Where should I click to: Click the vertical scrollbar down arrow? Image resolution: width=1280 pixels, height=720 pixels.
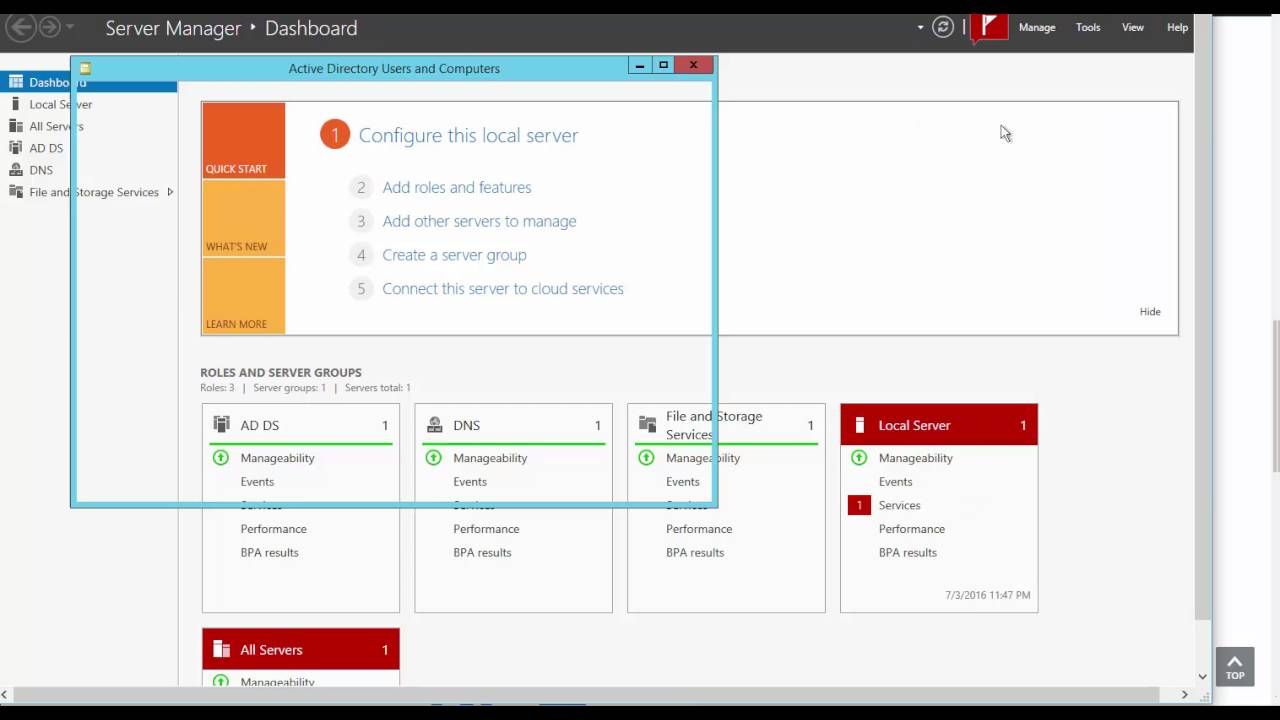click(x=1203, y=677)
